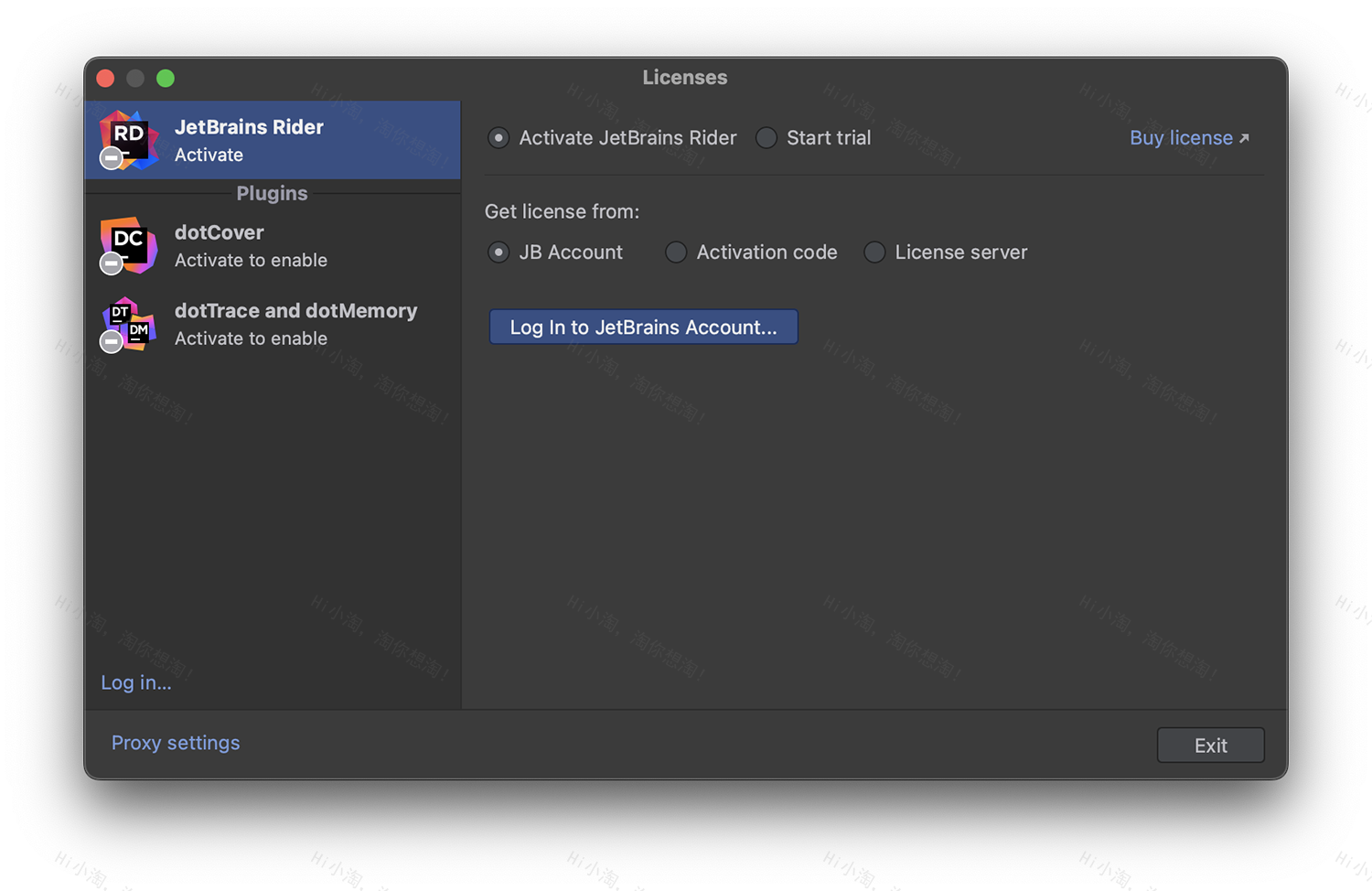Click the Log in link at the sidebar bottom

pyautogui.click(x=135, y=682)
